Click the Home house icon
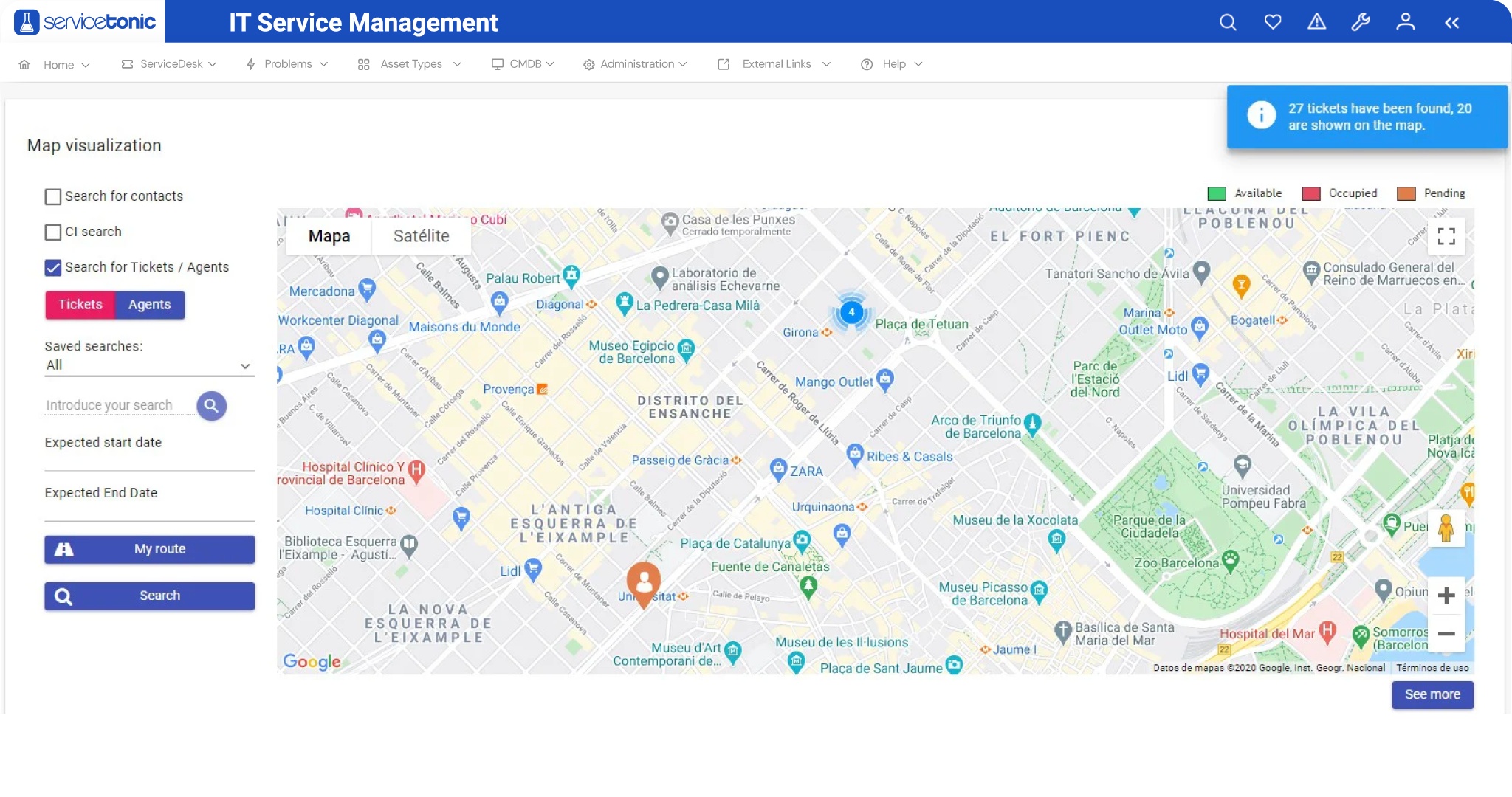The height and width of the screenshot is (797, 1512). (x=24, y=64)
